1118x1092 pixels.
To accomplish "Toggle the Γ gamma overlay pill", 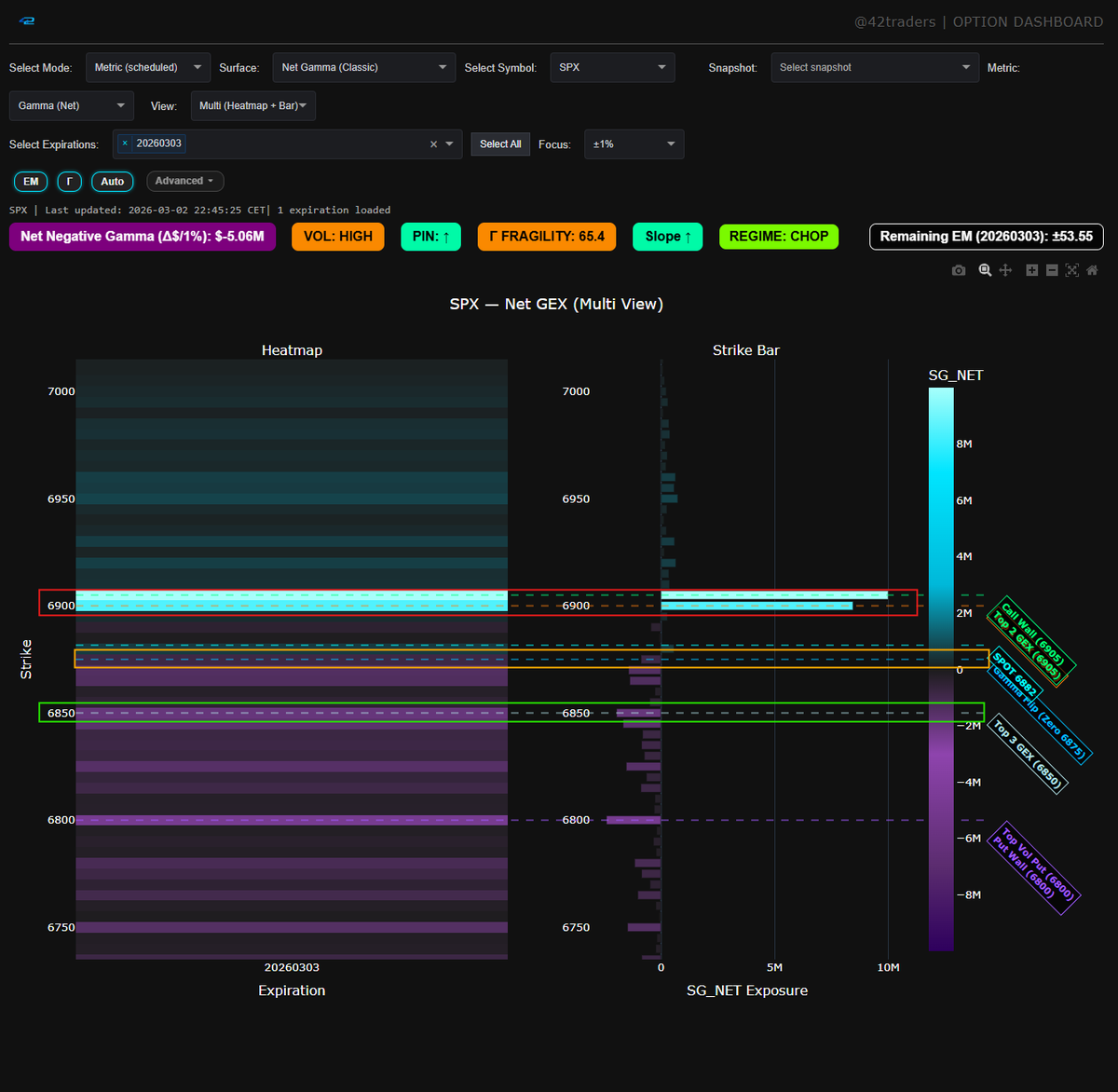I will [x=69, y=182].
